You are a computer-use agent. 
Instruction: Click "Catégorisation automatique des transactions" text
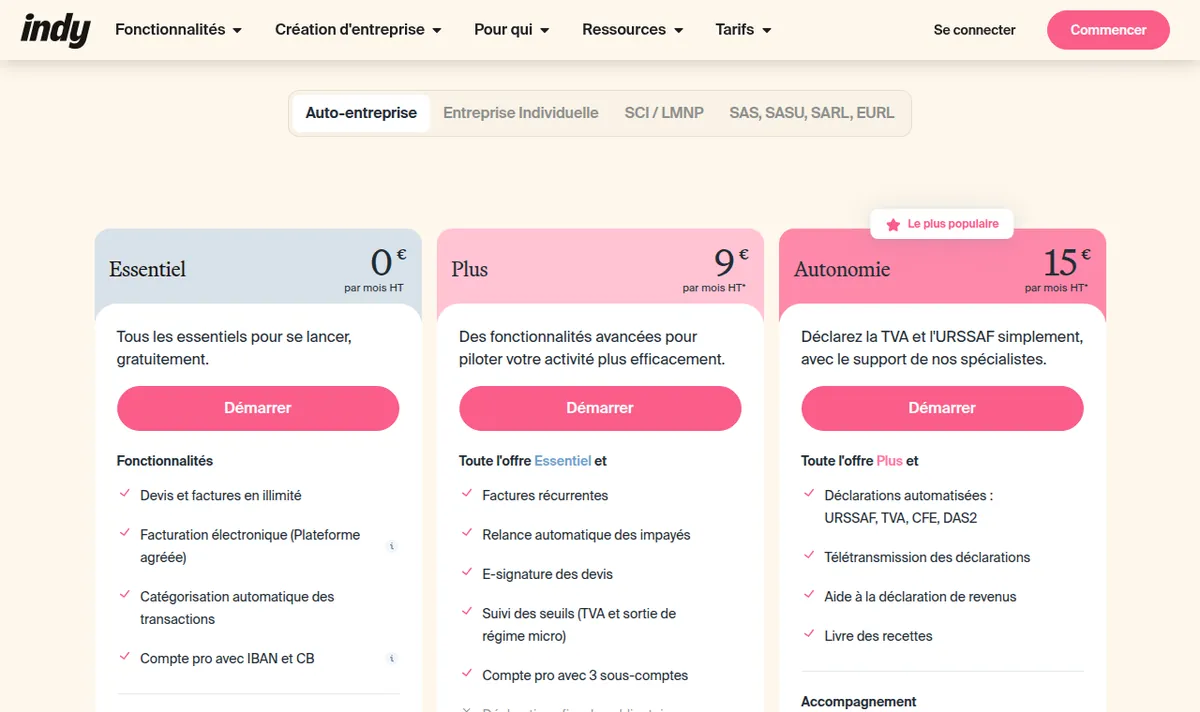click(237, 608)
